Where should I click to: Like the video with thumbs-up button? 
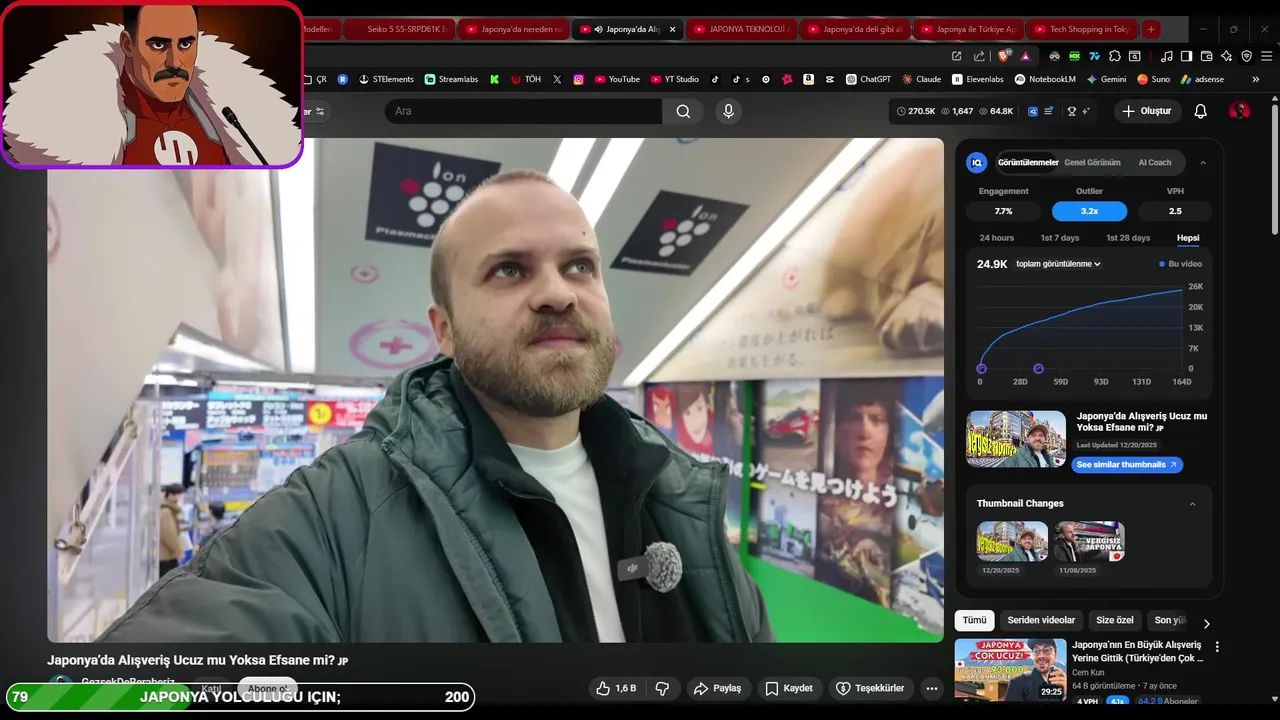click(x=616, y=688)
